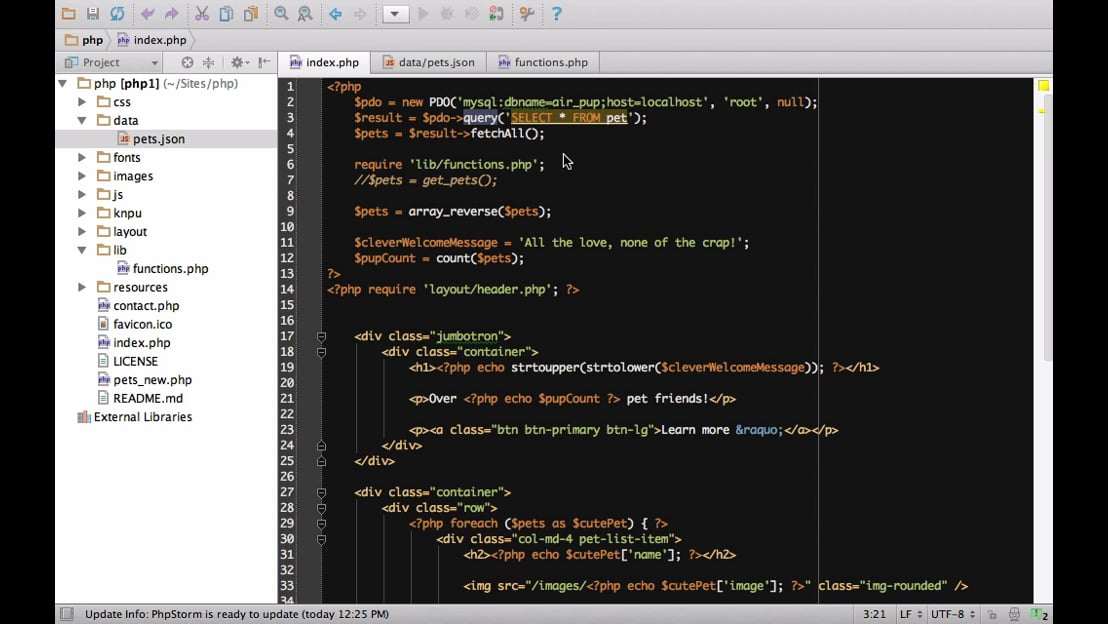Click the Undo arrow icon
Viewport: 1108px width, 624px height.
click(x=147, y=13)
